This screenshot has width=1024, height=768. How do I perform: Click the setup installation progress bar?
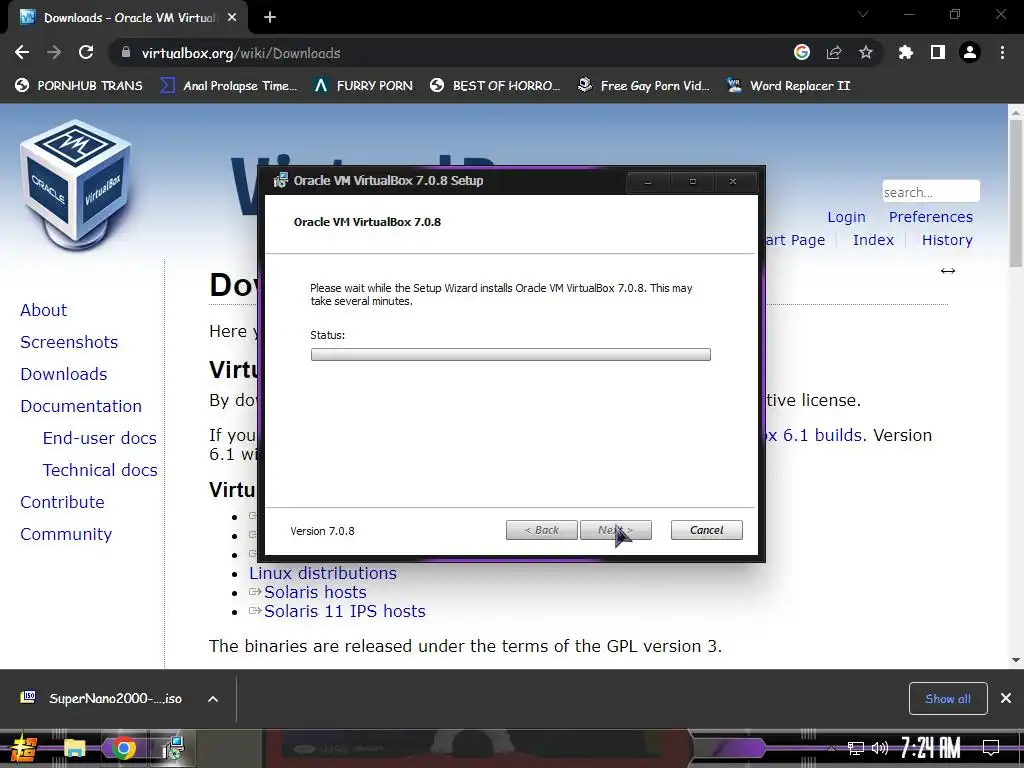[x=511, y=355]
